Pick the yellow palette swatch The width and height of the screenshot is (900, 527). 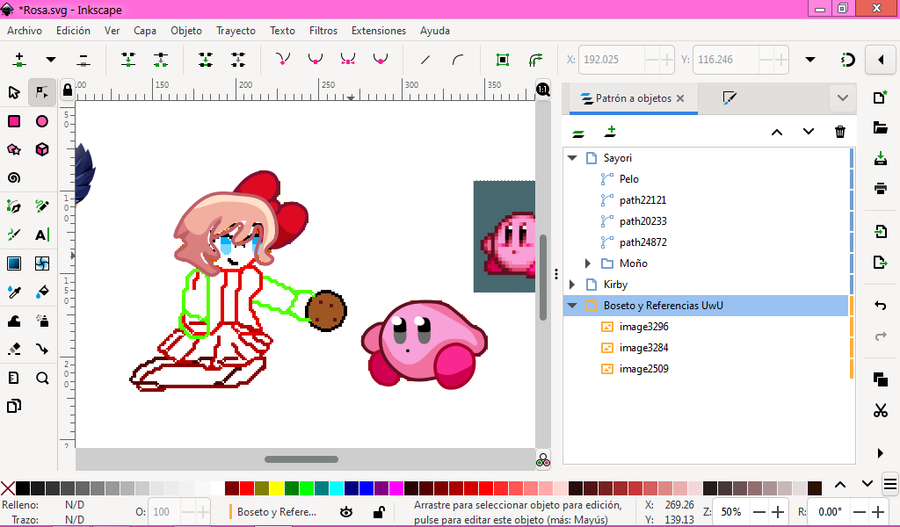[277, 489]
